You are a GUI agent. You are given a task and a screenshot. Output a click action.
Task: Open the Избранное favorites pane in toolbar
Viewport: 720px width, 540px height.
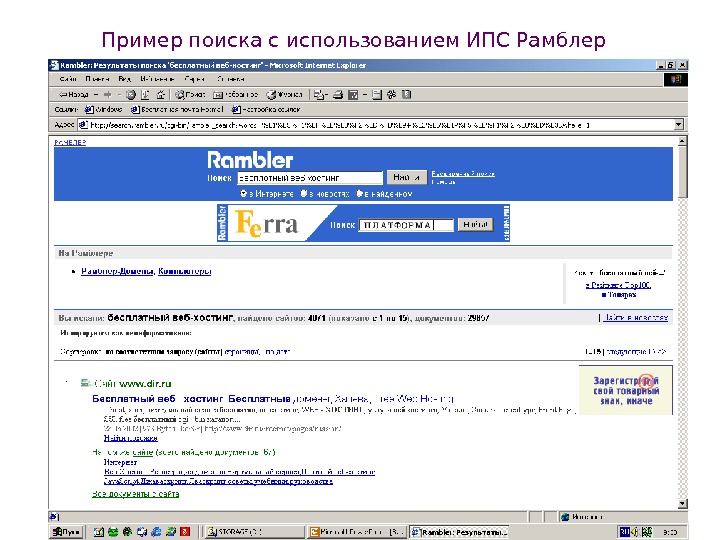coord(236,95)
